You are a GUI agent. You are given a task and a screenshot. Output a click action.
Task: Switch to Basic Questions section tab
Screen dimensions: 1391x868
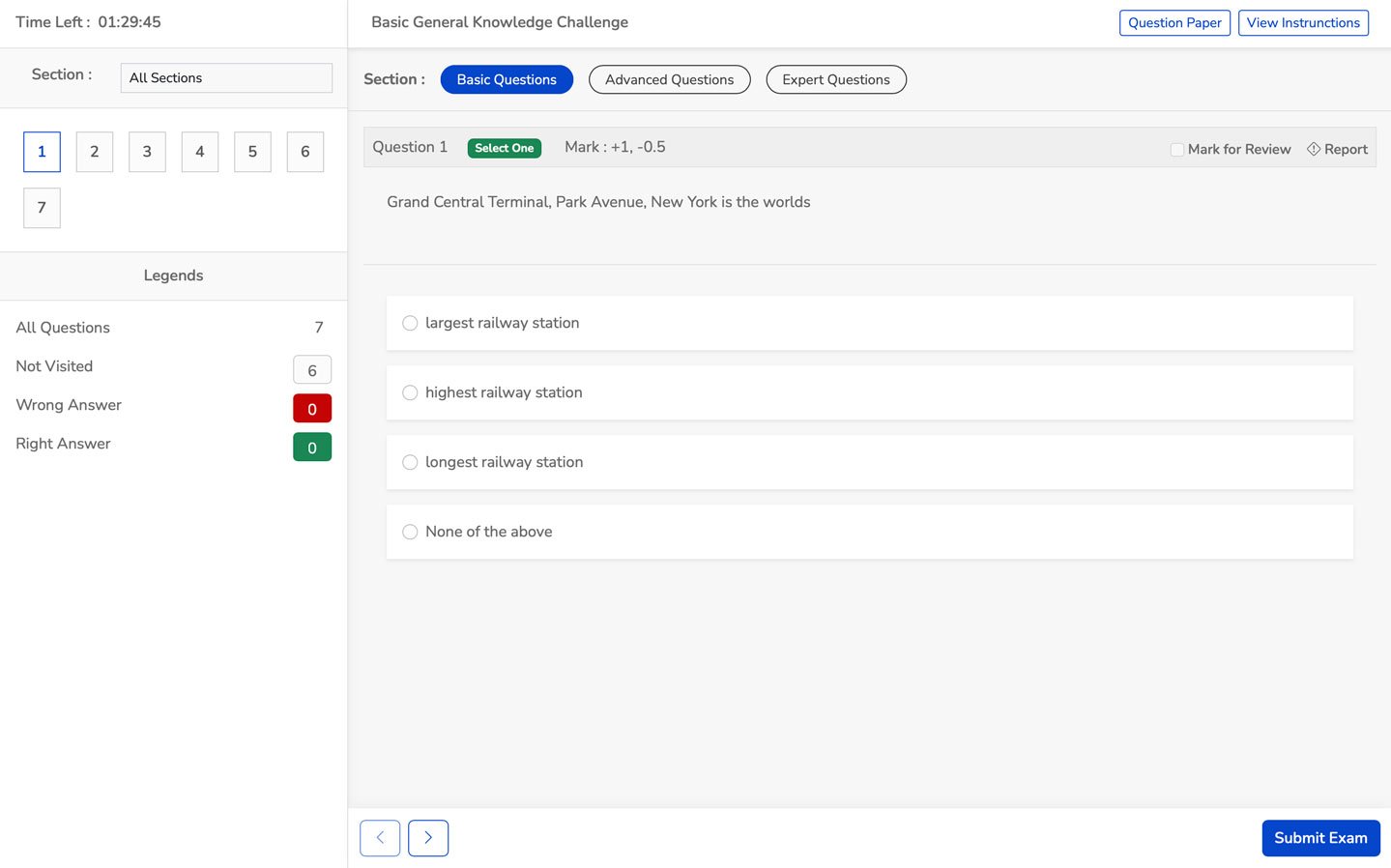point(507,79)
